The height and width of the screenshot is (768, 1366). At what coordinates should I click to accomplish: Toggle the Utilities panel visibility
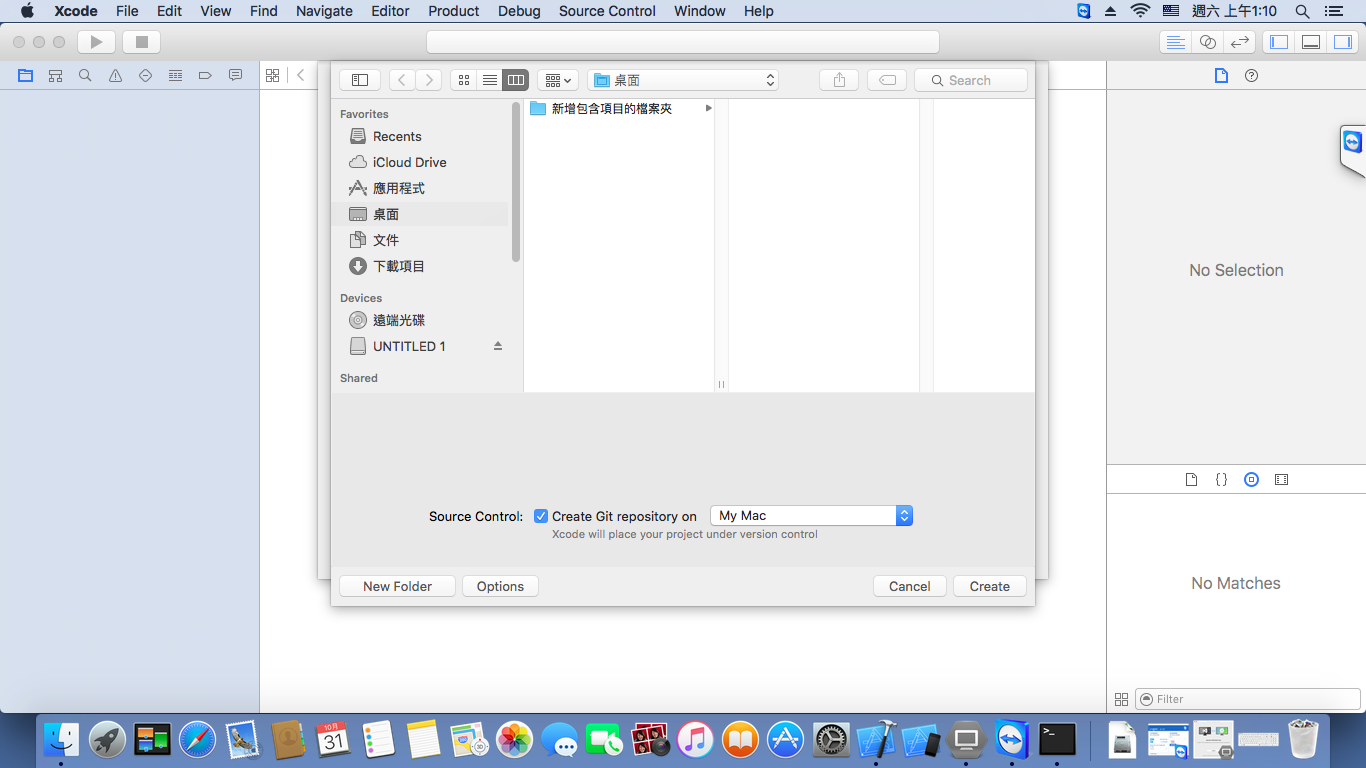click(1342, 42)
